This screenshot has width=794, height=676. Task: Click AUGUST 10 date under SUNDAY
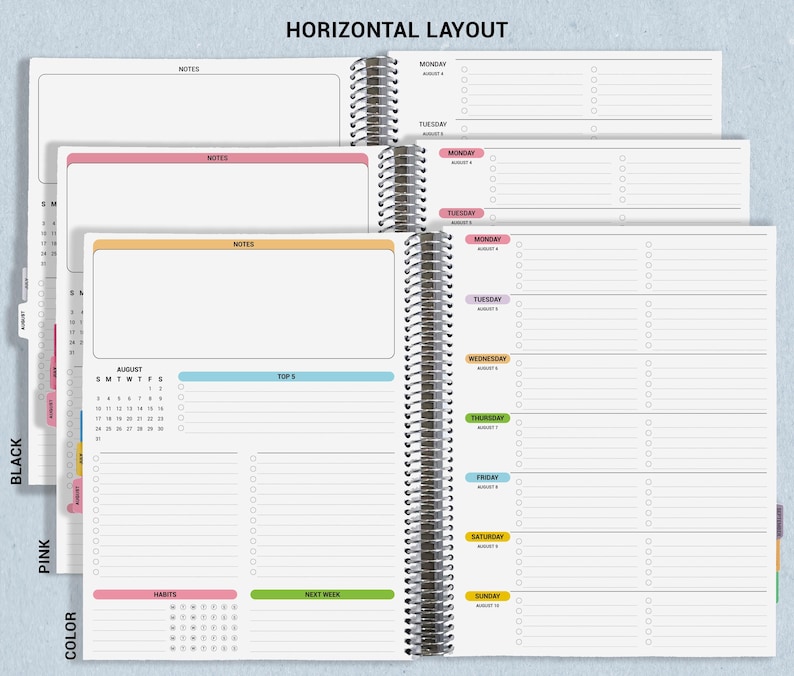pyautogui.click(x=488, y=606)
